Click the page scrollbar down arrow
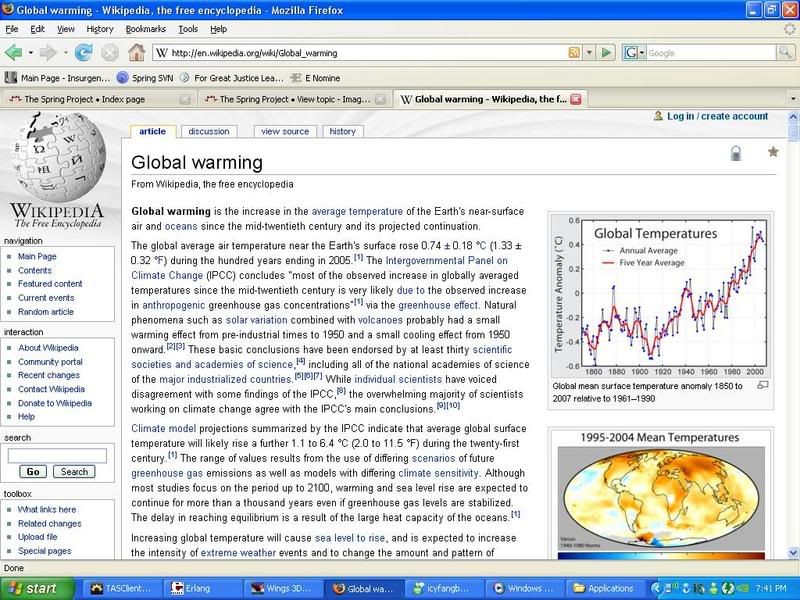The height and width of the screenshot is (600, 800). pos(793,552)
